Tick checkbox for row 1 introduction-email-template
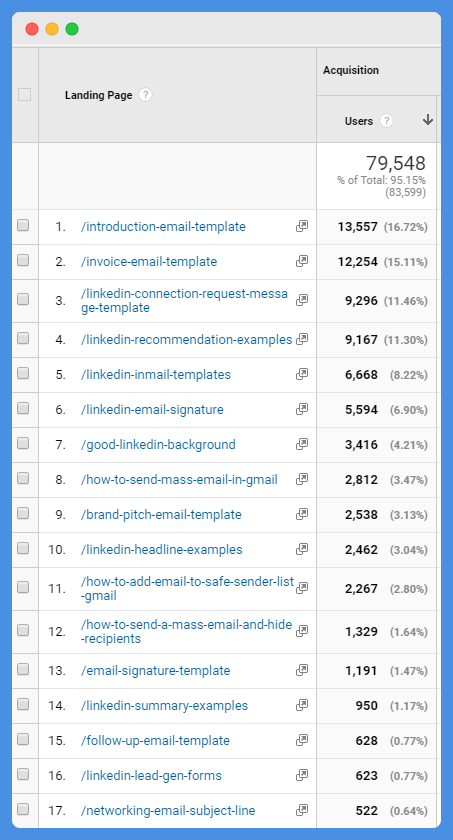 pyautogui.click(x=23, y=226)
